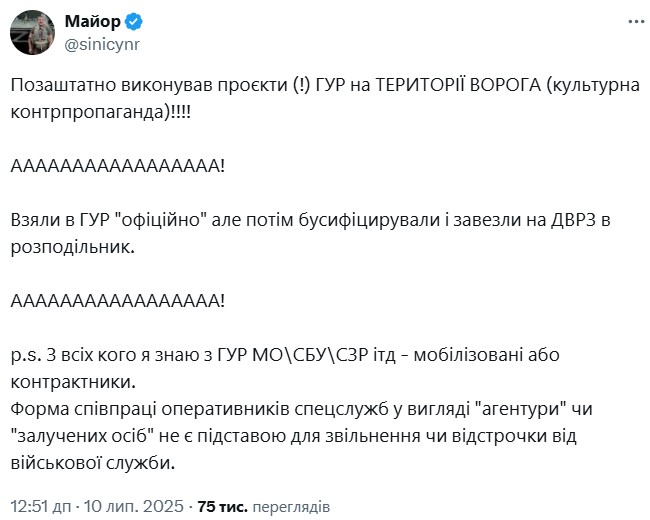Open Майор's profile avatar
Viewport: 650px width, 520px height.
31,33
